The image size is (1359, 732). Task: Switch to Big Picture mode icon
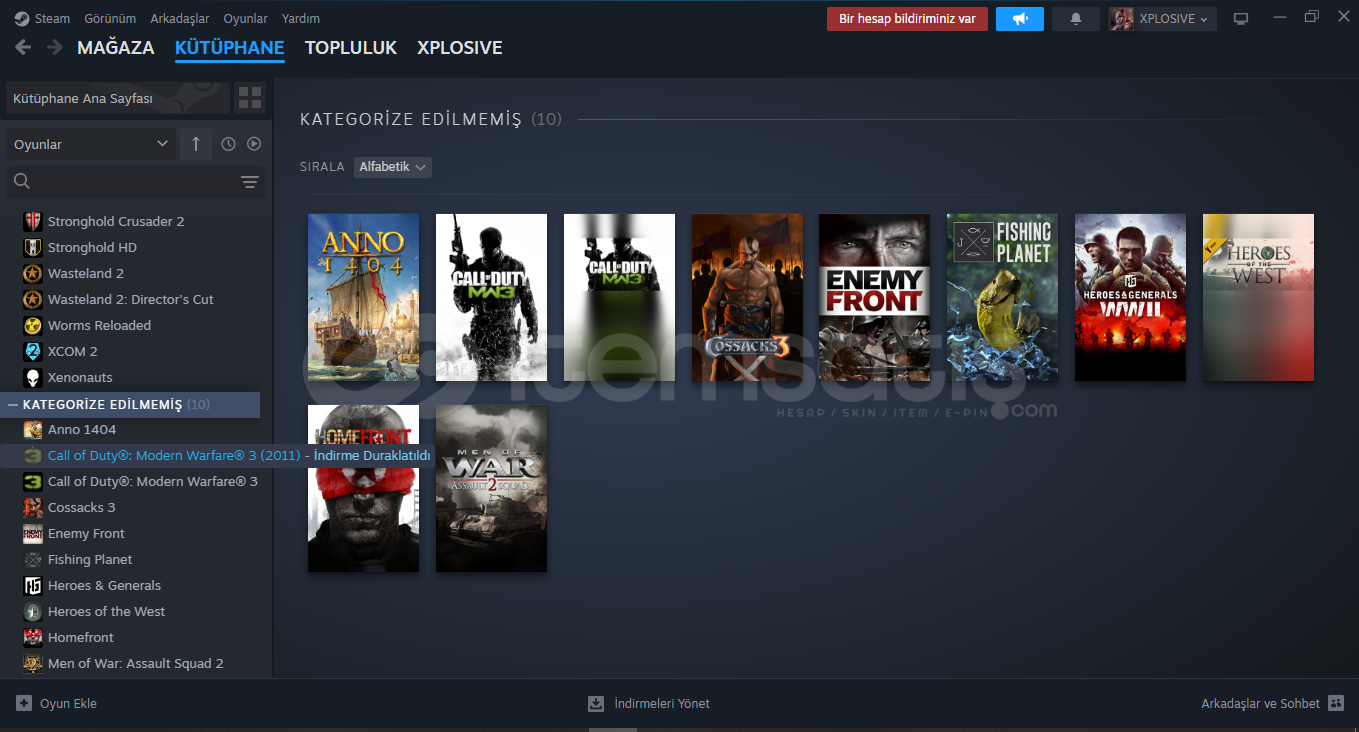point(1241,19)
